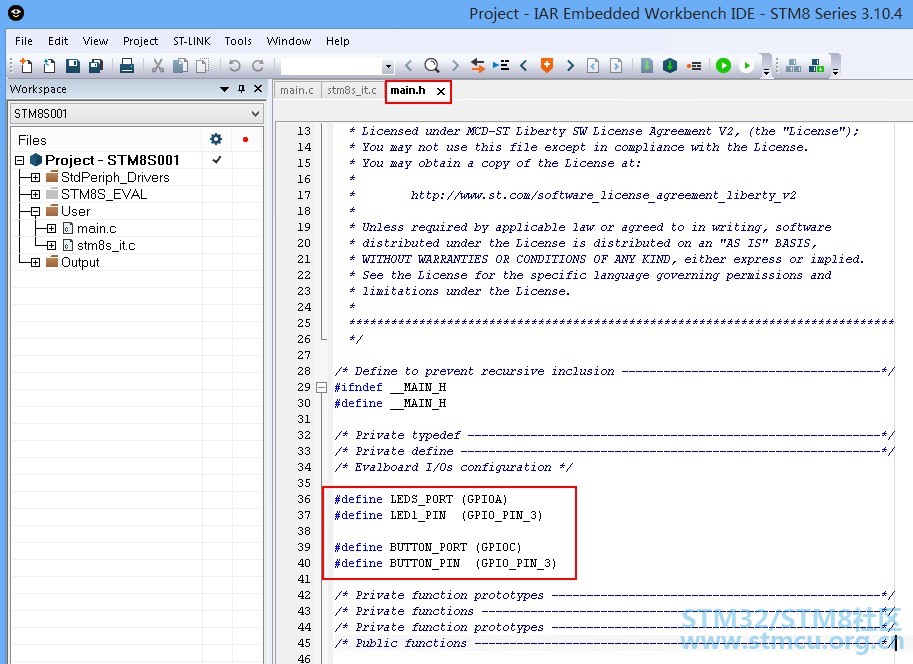Screen dimensions: 913x664
Task: Switch to the main.c editor tab
Action: pos(296,90)
